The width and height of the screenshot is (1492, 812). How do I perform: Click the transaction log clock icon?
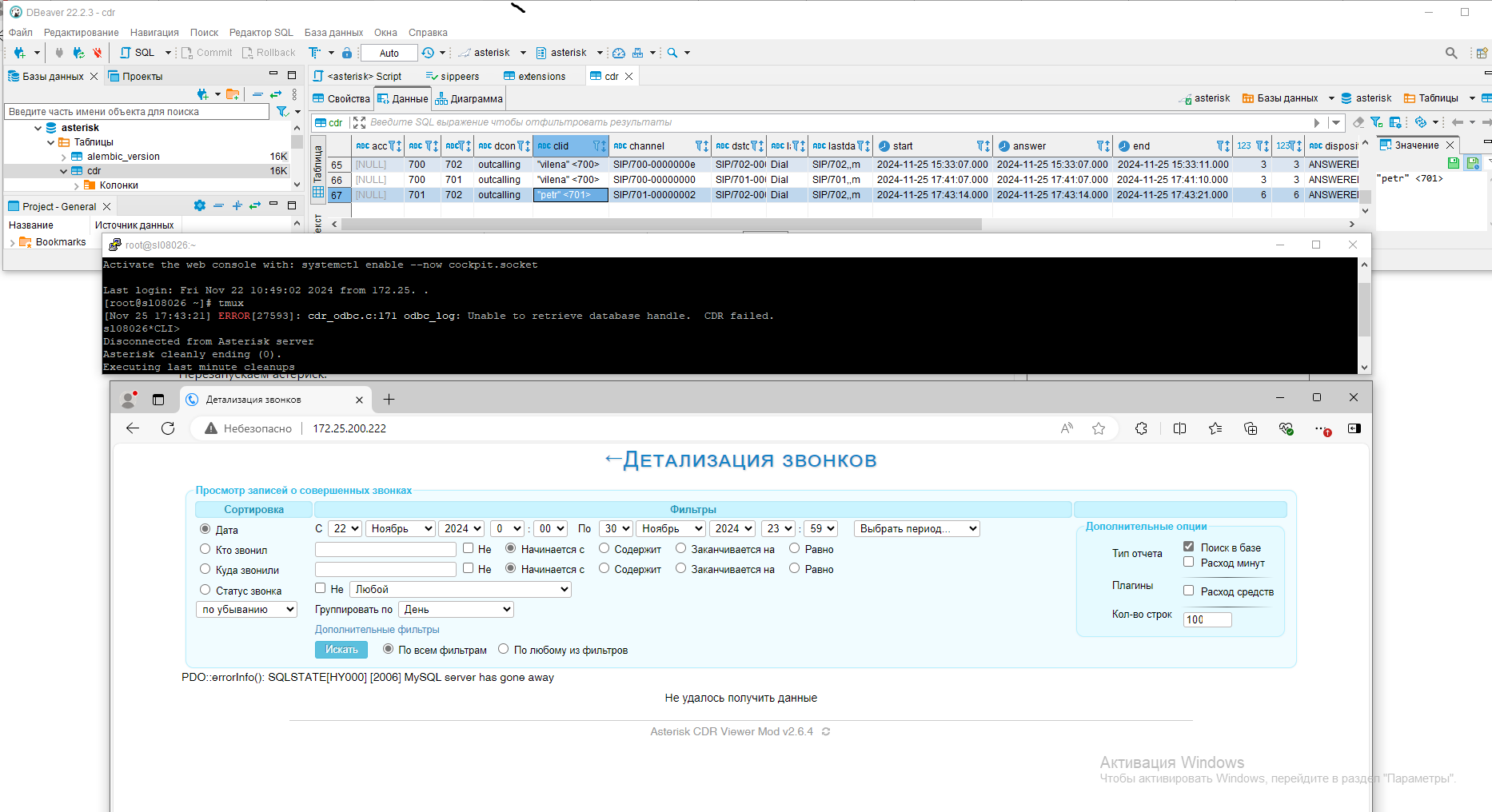click(x=429, y=53)
